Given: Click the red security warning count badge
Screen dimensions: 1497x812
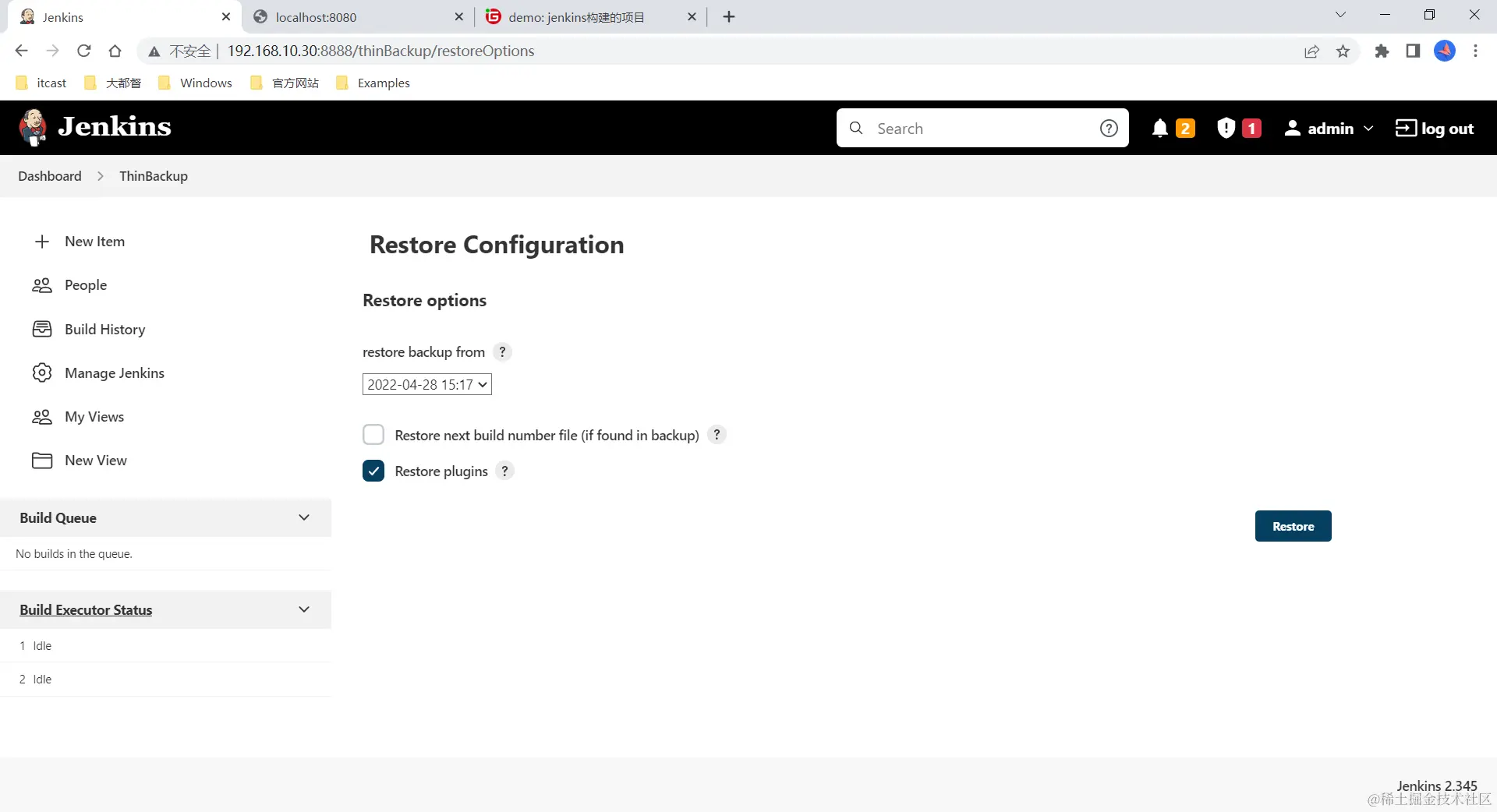Looking at the screenshot, I should click(1251, 129).
